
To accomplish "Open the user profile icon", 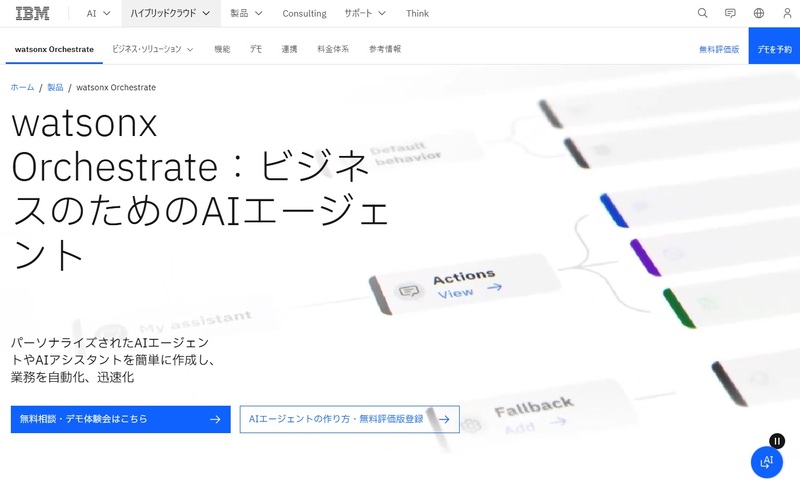I will click(x=787, y=13).
